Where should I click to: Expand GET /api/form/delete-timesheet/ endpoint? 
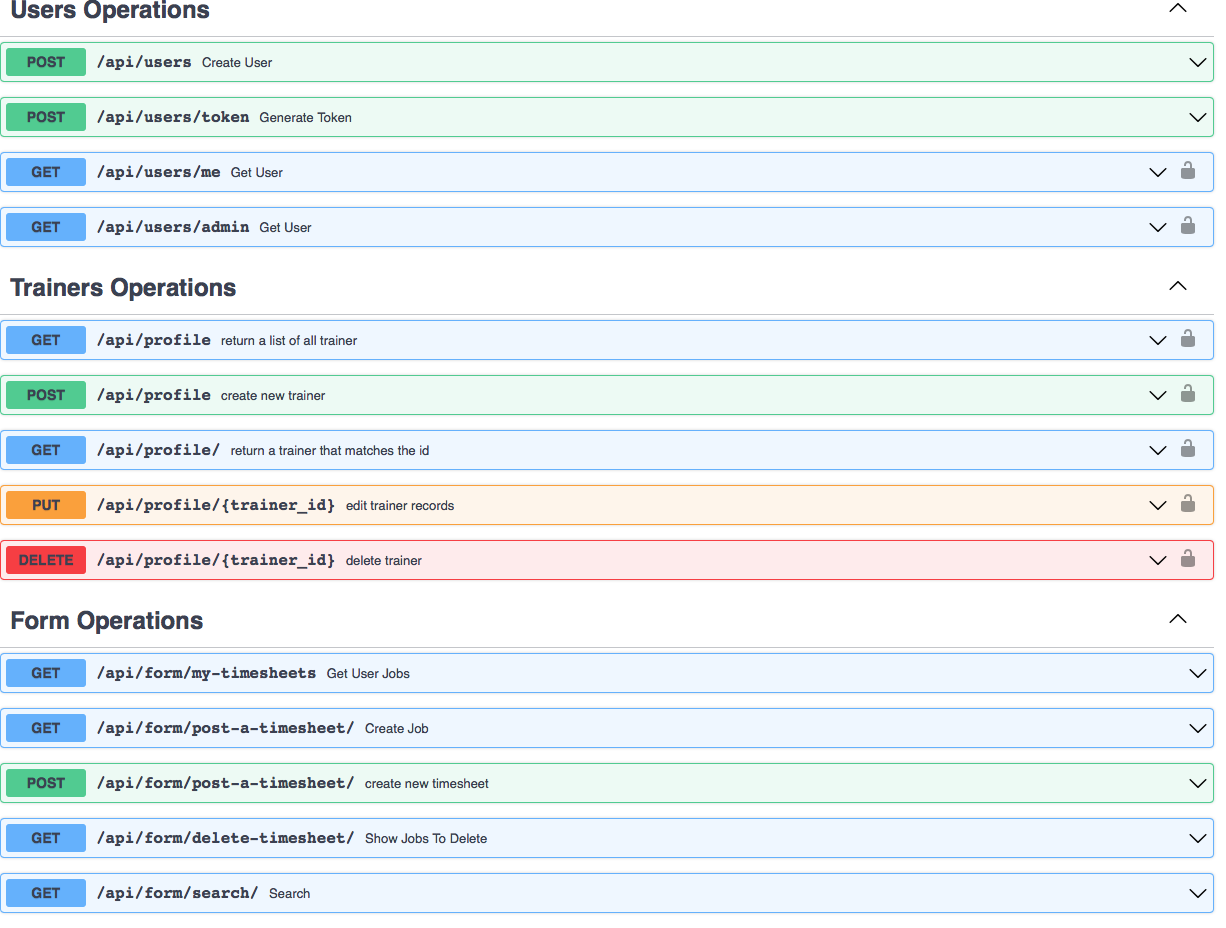(x=1197, y=837)
